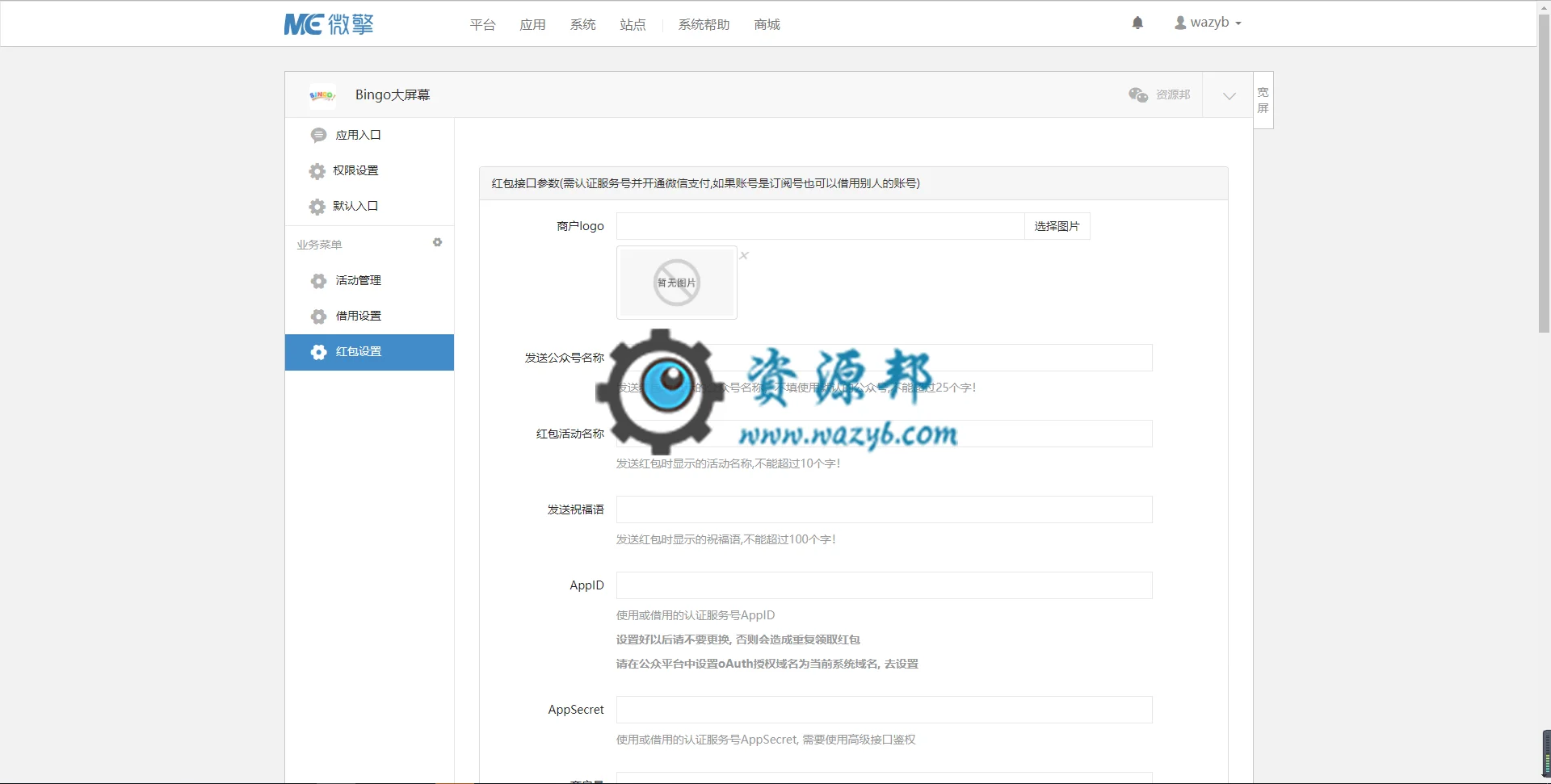Open the 站点 menu
This screenshot has width=1551, height=784.
633,24
